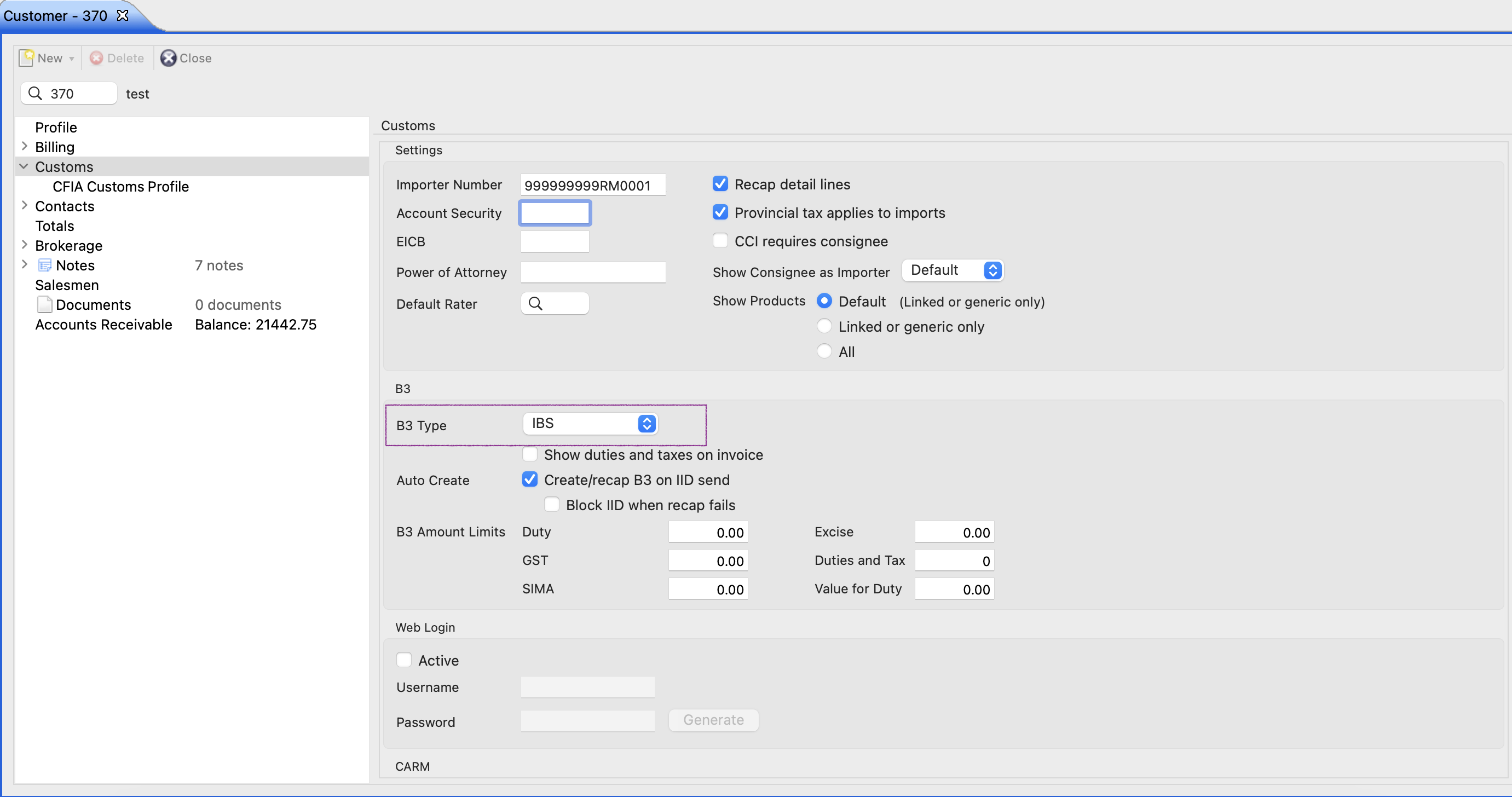Screen dimensions: 1512x797
Task: Expand the Notes tree node
Action: click(x=25, y=265)
